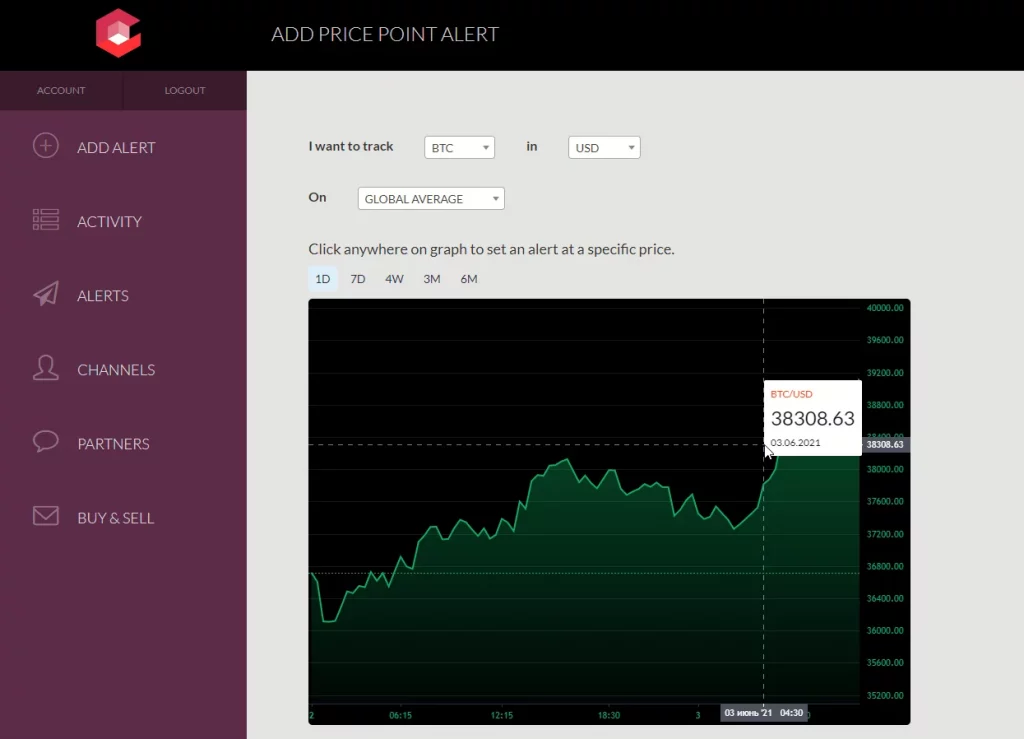Viewport: 1024px width, 739px height.
Task: Open the BTC currency dropdown
Action: tap(459, 148)
